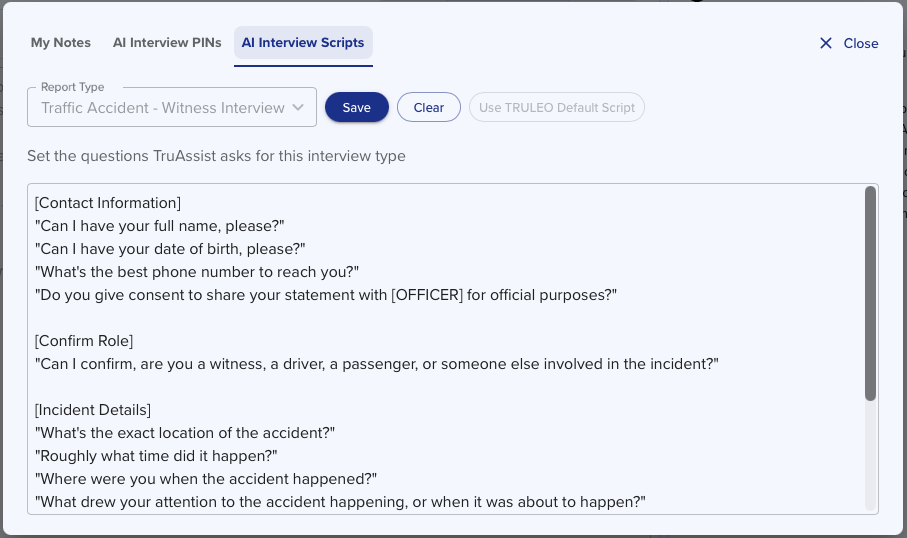Open the Report Type dropdown
The height and width of the screenshot is (538, 907).
(x=163, y=108)
